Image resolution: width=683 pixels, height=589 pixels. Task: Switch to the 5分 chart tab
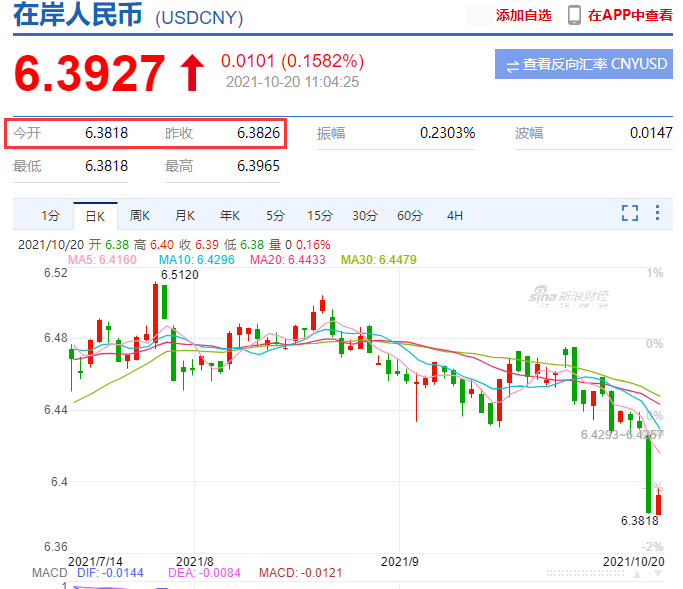[x=275, y=216]
